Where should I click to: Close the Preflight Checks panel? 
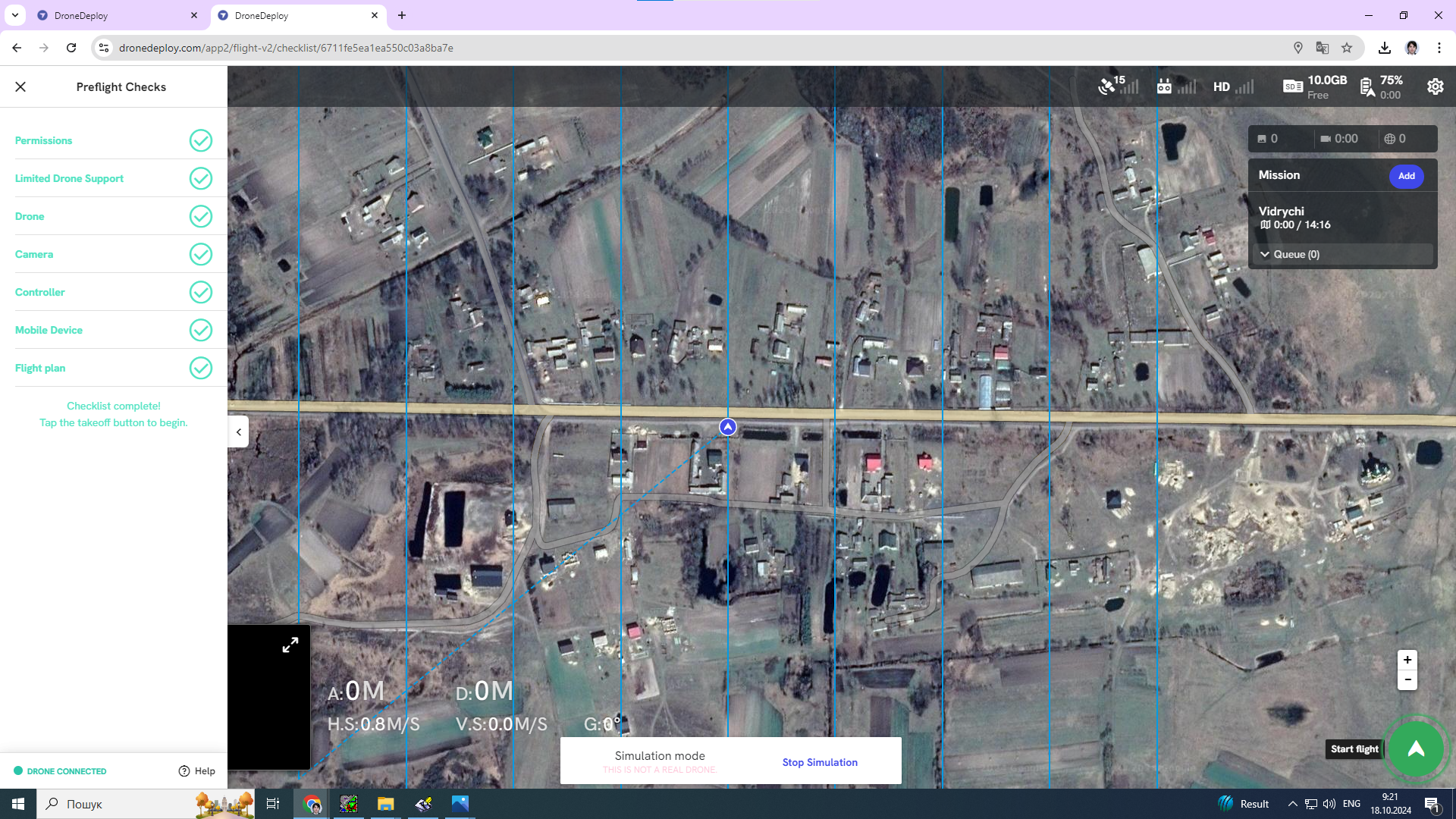coord(20,86)
